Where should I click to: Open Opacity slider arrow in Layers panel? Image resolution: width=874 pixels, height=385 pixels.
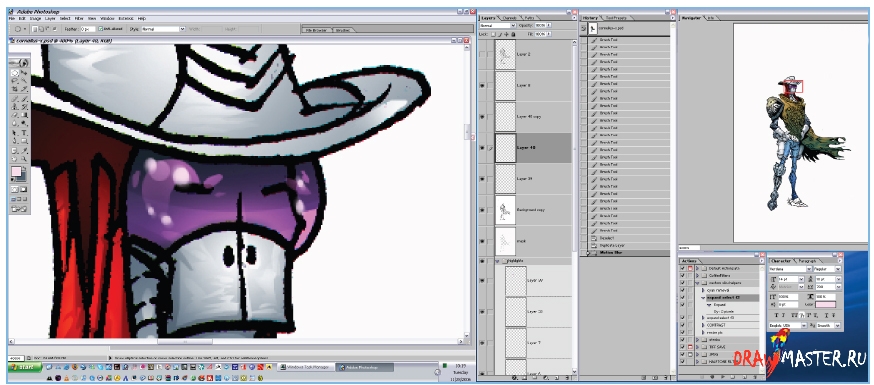549,26
